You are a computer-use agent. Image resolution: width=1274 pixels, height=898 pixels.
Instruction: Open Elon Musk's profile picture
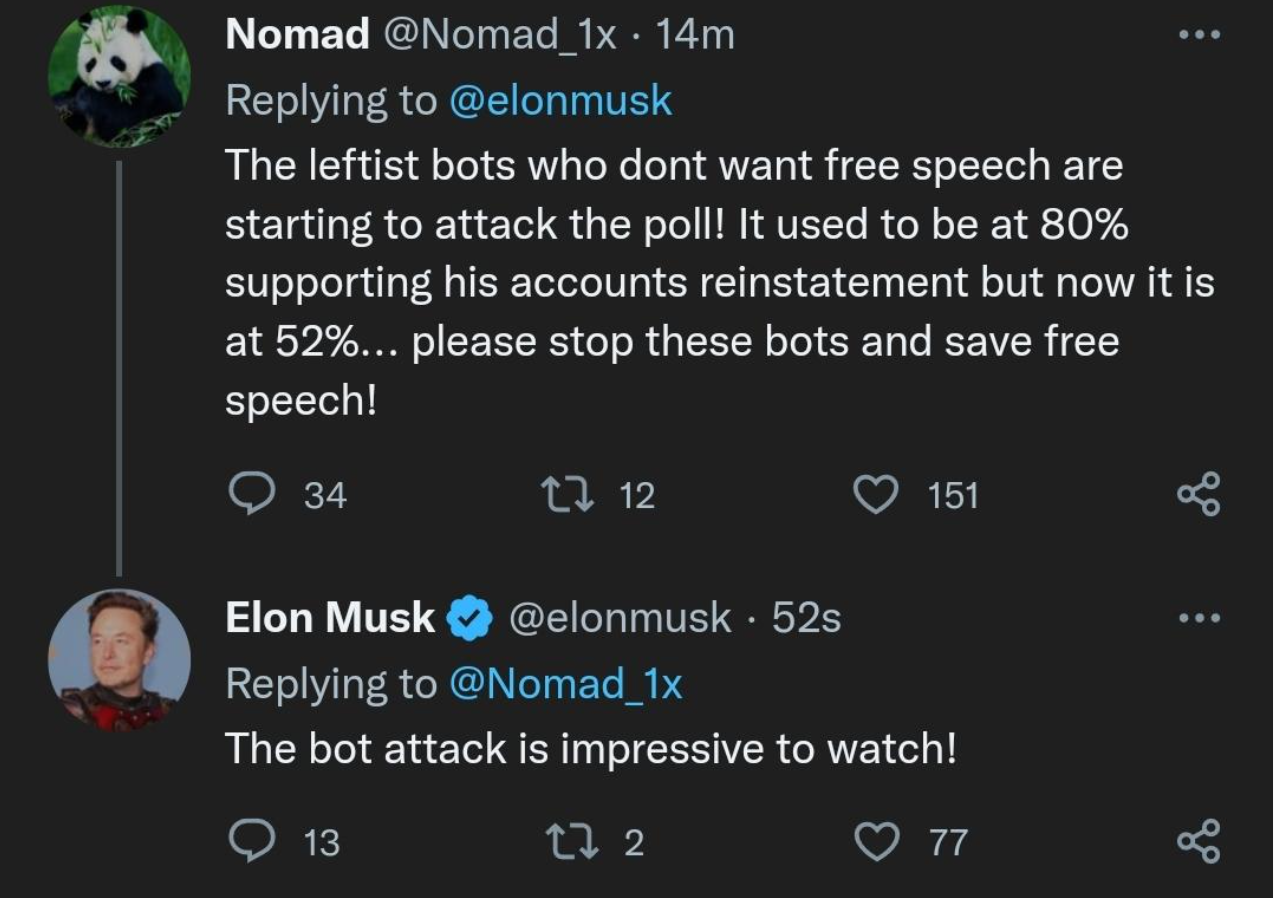pos(119,660)
